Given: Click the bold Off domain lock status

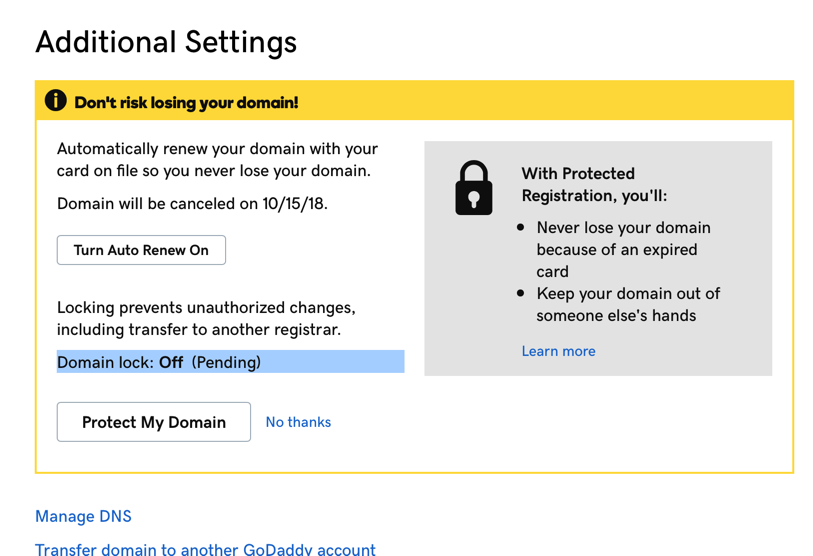Looking at the screenshot, I should (171, 362).
